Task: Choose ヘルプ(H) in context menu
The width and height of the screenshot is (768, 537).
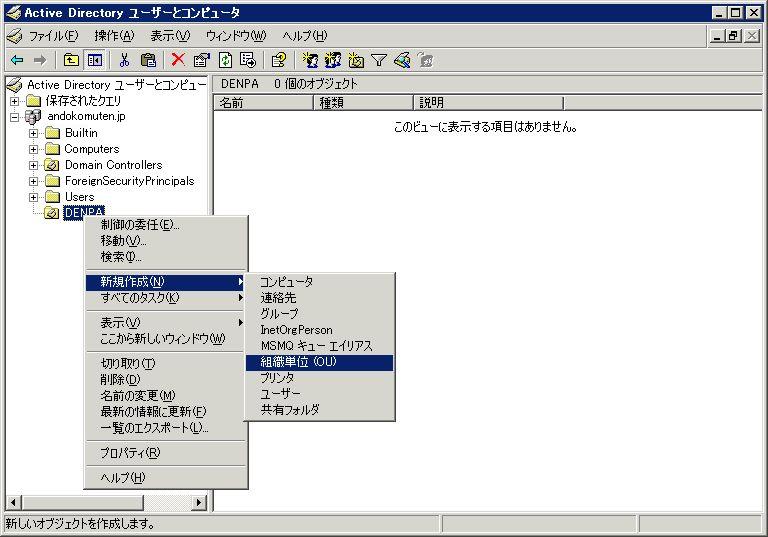Action: click(x=166, y=477)
